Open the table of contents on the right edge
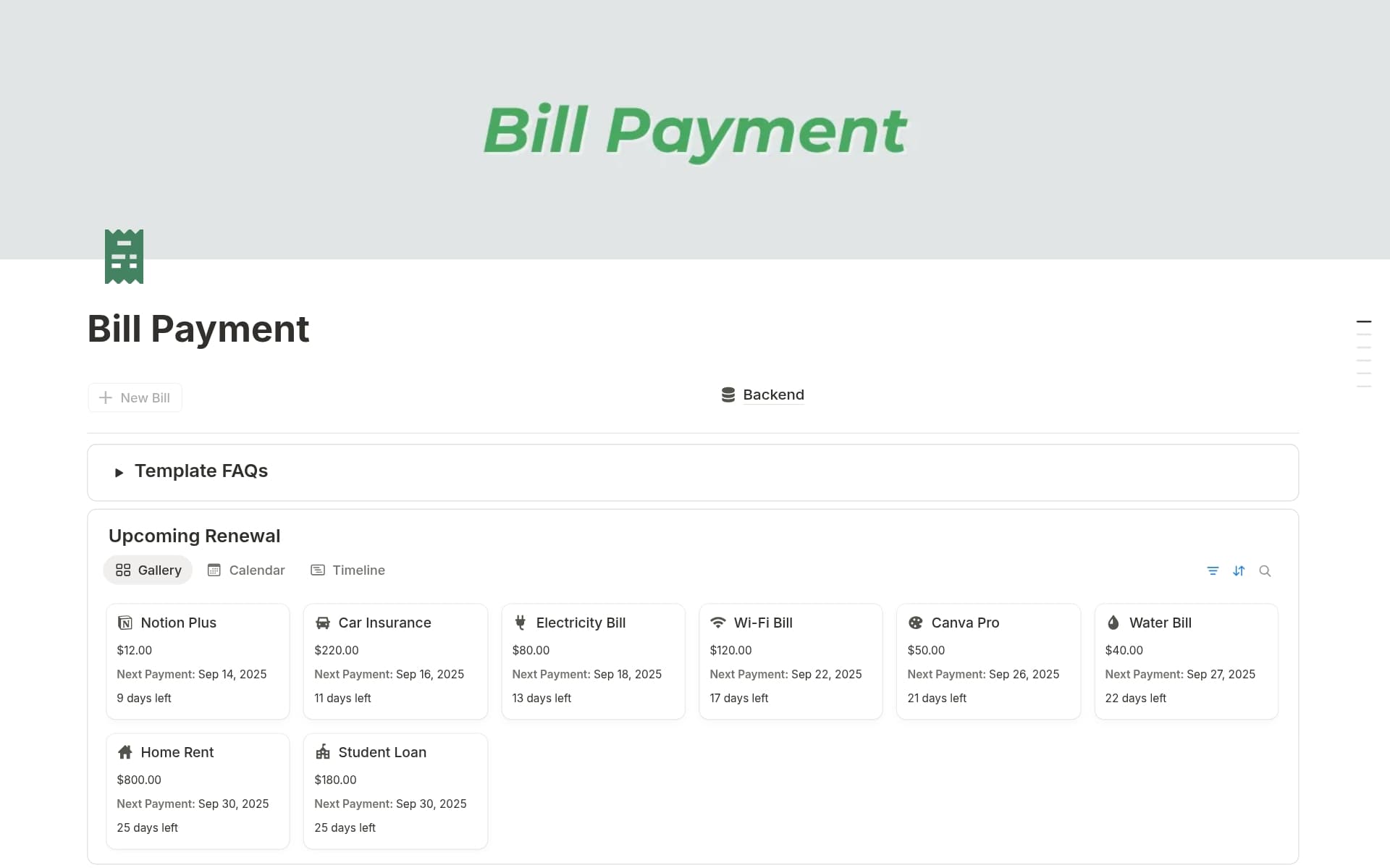This screenshot has width=1390, height=868. coord(1365,348)
